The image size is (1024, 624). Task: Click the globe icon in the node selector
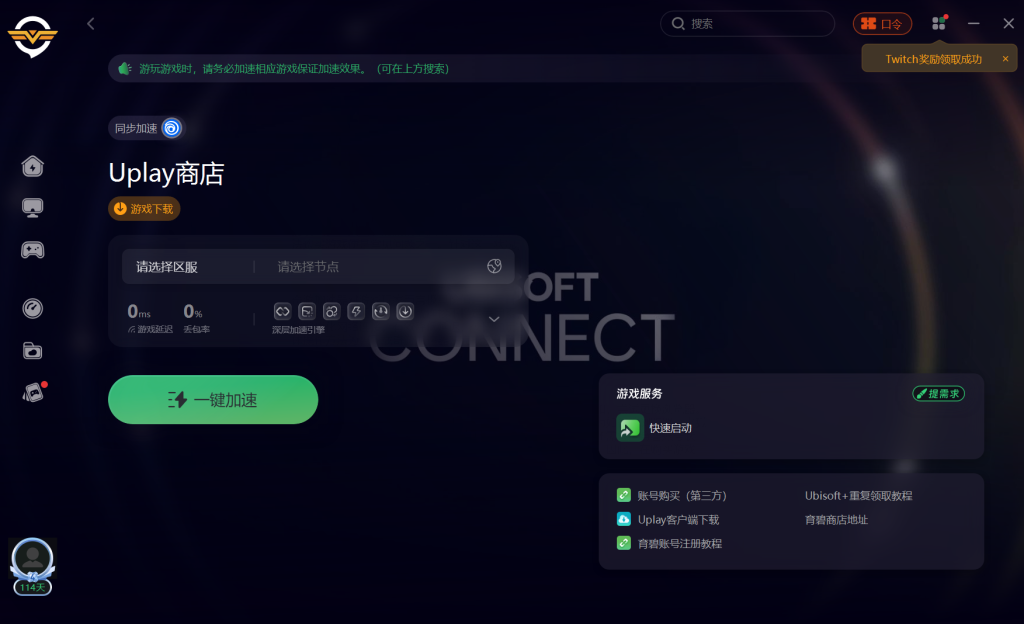pyautogui.click(x=494, y=266)
